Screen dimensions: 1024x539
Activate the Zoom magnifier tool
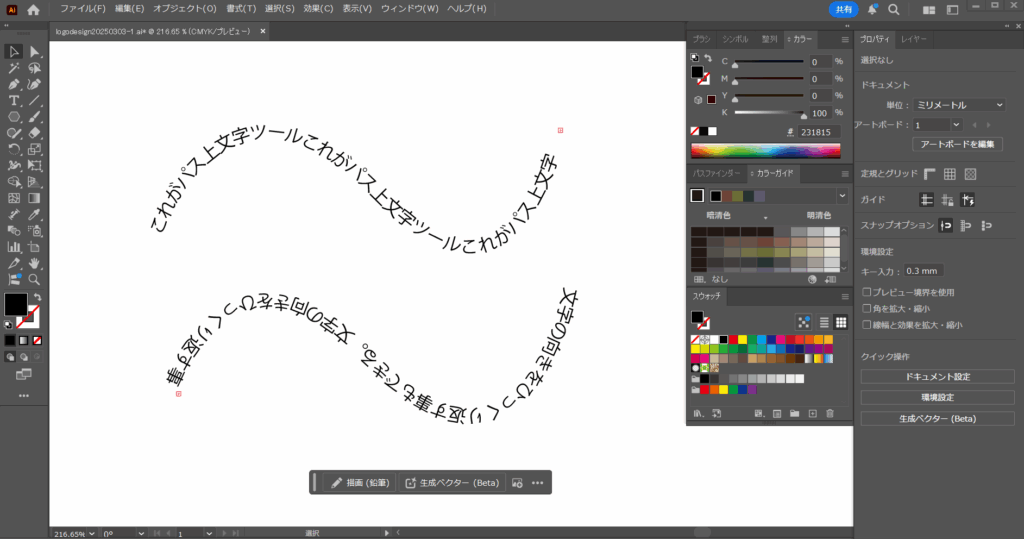pyautogui.click(x=35, y=279)
